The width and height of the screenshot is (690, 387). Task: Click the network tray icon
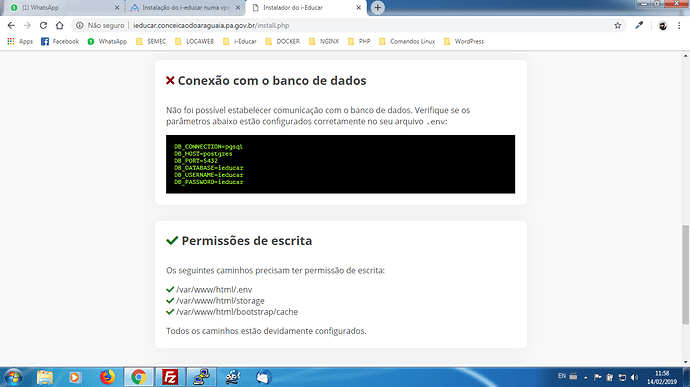click(x=622, y=377)
